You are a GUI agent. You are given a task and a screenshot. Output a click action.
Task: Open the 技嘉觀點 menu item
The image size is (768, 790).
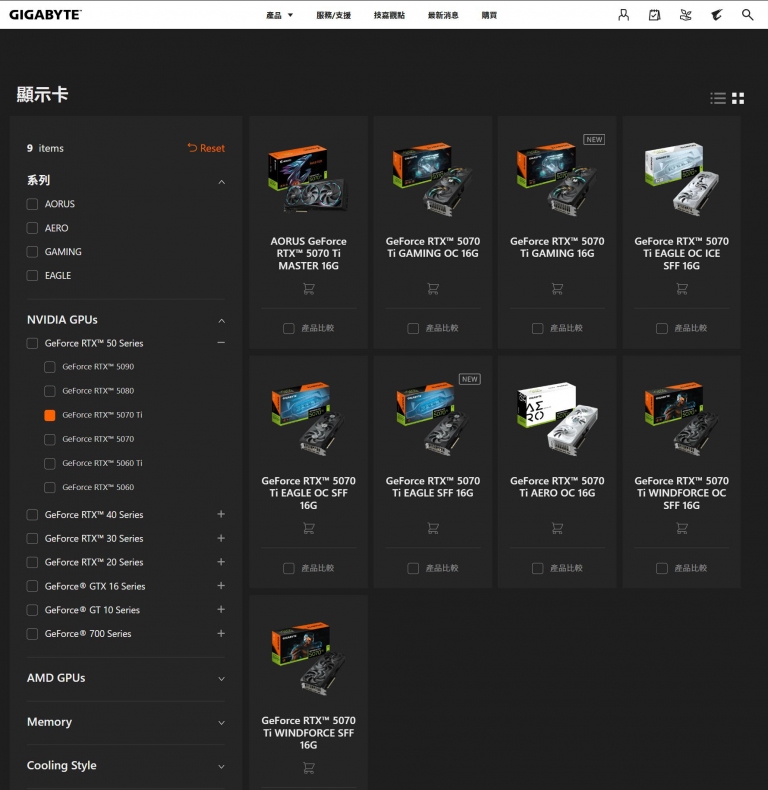click(x=389, y=15)
